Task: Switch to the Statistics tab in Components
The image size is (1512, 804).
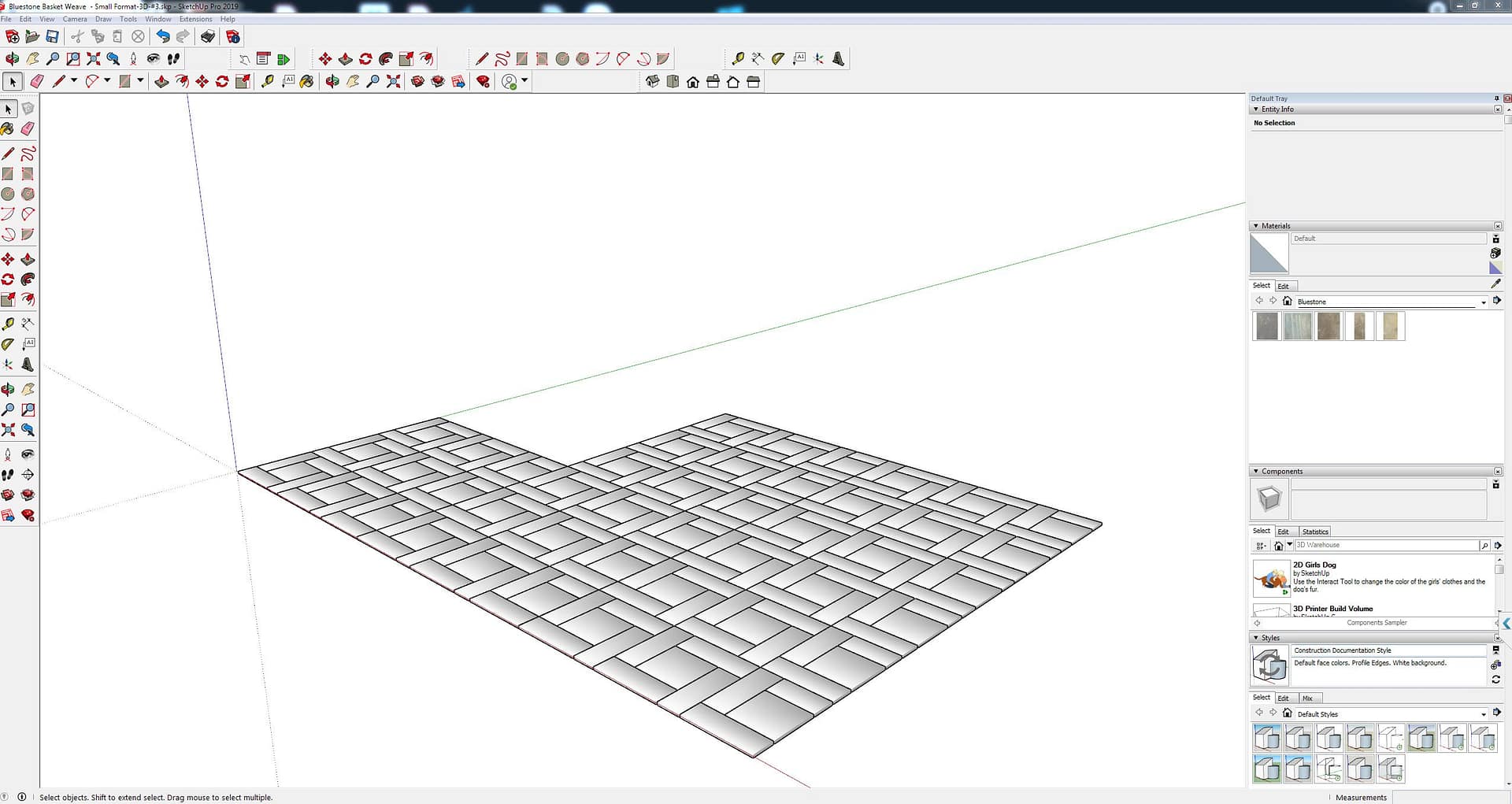Action: (x=1314, y=532)
